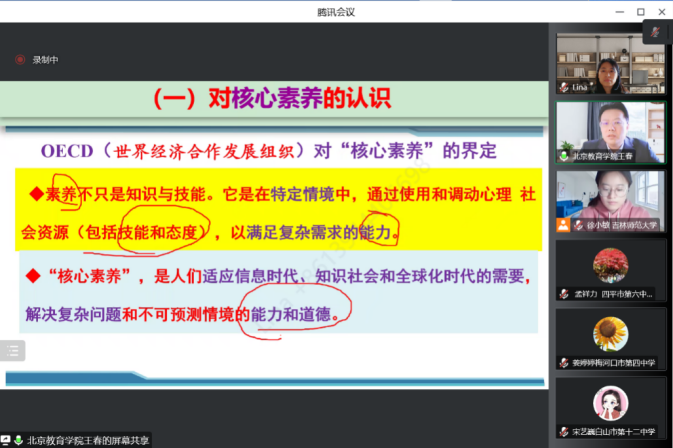The height and width of the screenshot is (448, 673).
Task: Click the view toggle icon above participant list
Action: tap(655, 31)
